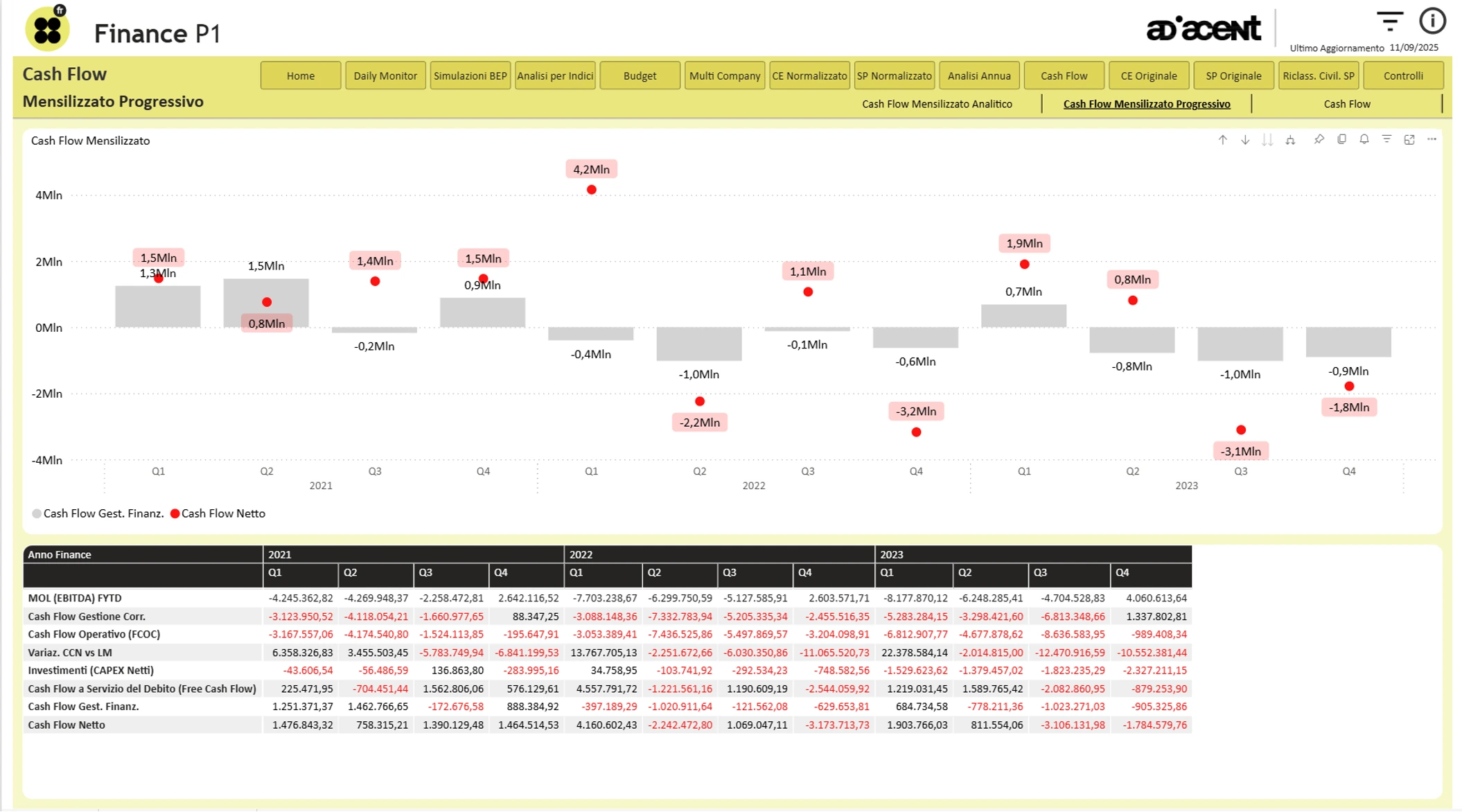Show filters affecting this visual
The width and height of the screenshot is (1462, 812).
coord(1386,140)
